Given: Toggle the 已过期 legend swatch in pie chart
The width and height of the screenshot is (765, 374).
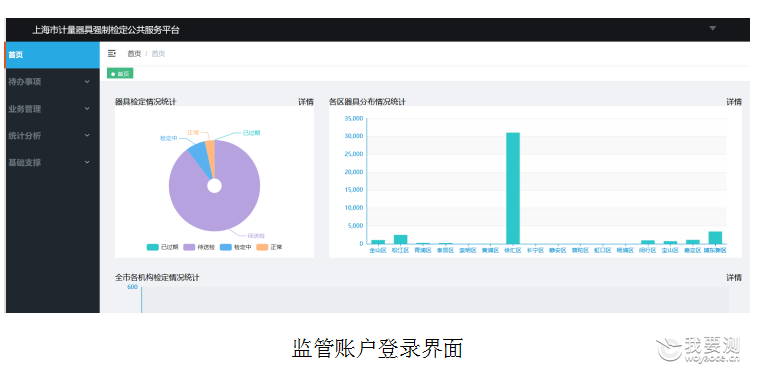Looking at the screenshot, I should pos(153,247).
